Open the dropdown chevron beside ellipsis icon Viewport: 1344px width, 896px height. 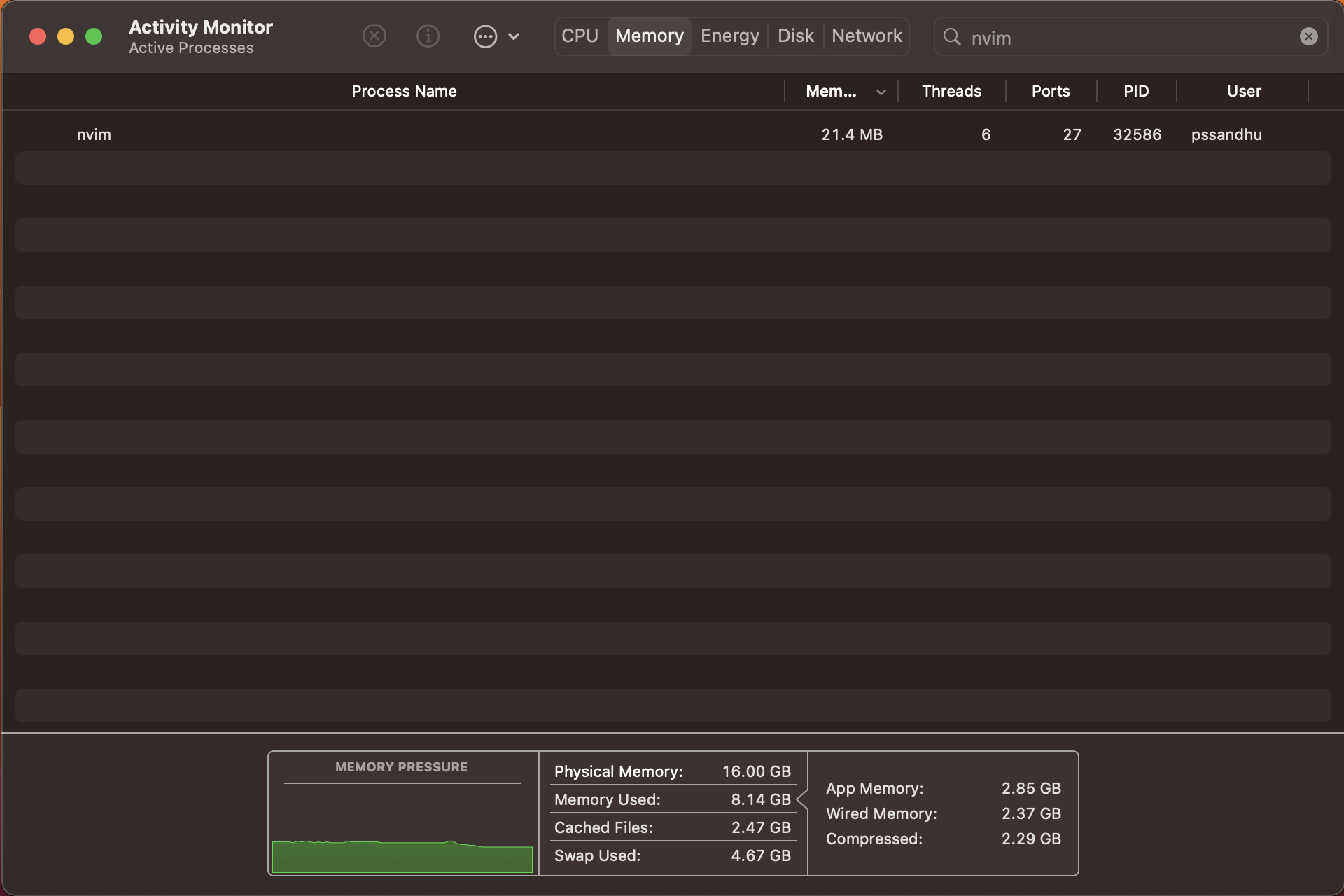(x=514, y=36)
